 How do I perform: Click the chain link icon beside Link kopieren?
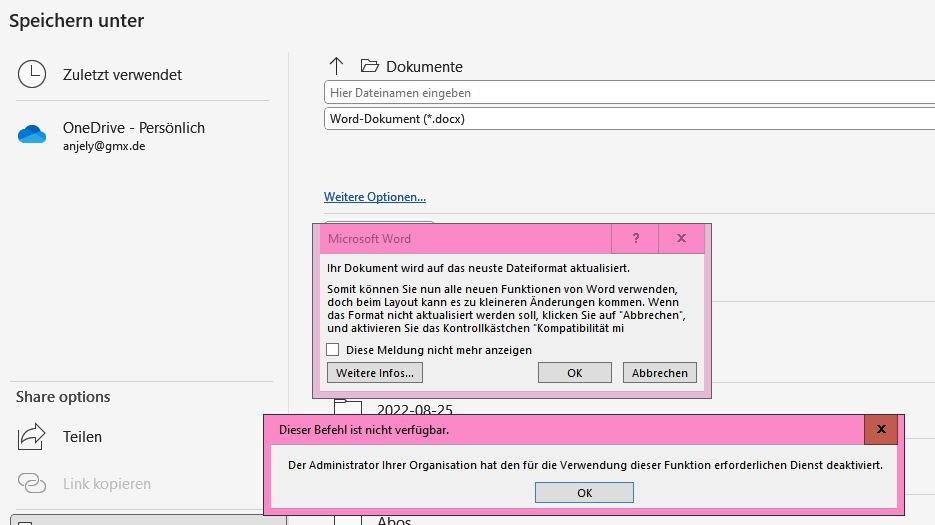(x=32, y=483)
